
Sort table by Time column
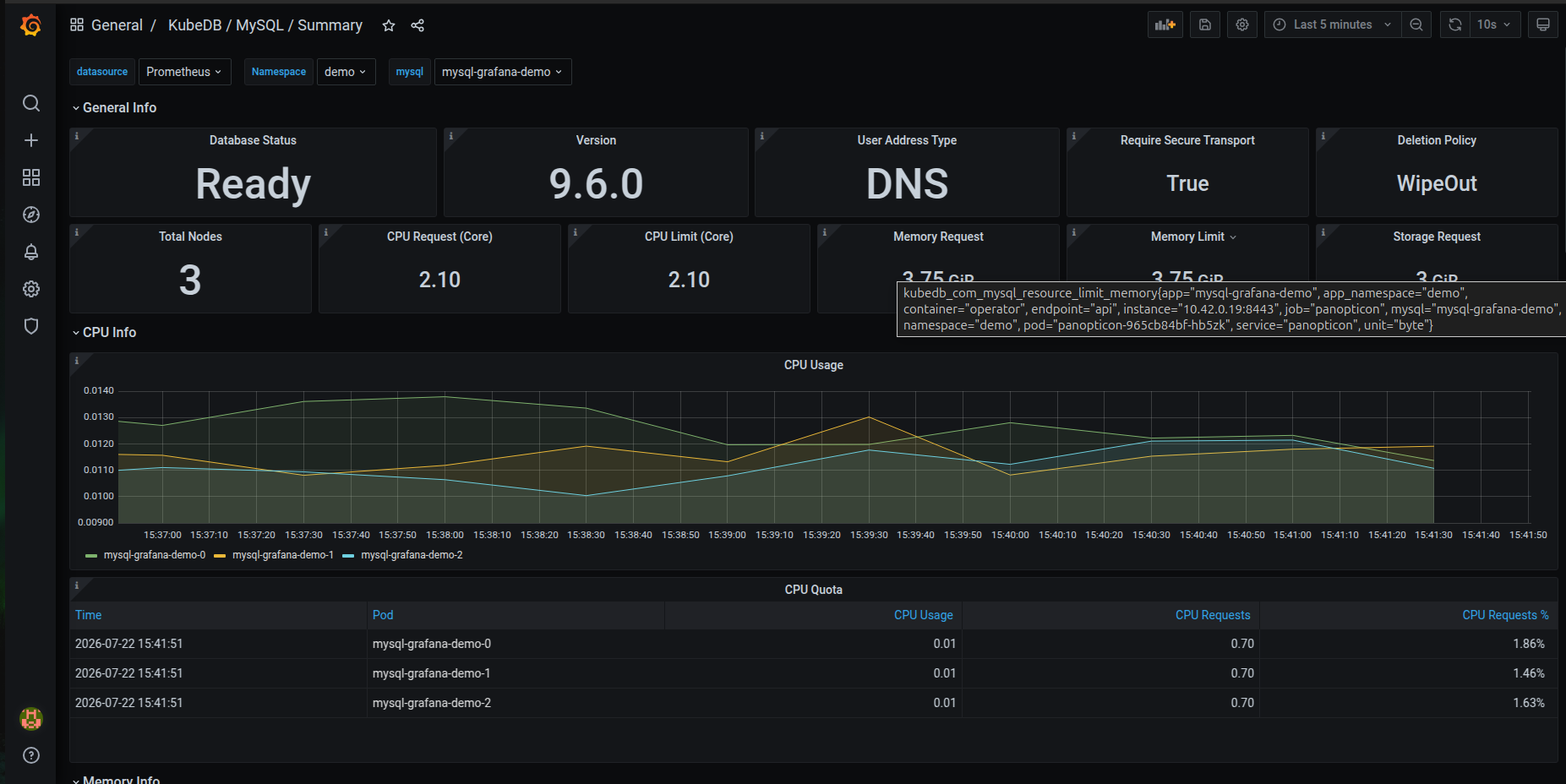pyautogui.click(x=88, y=615)
